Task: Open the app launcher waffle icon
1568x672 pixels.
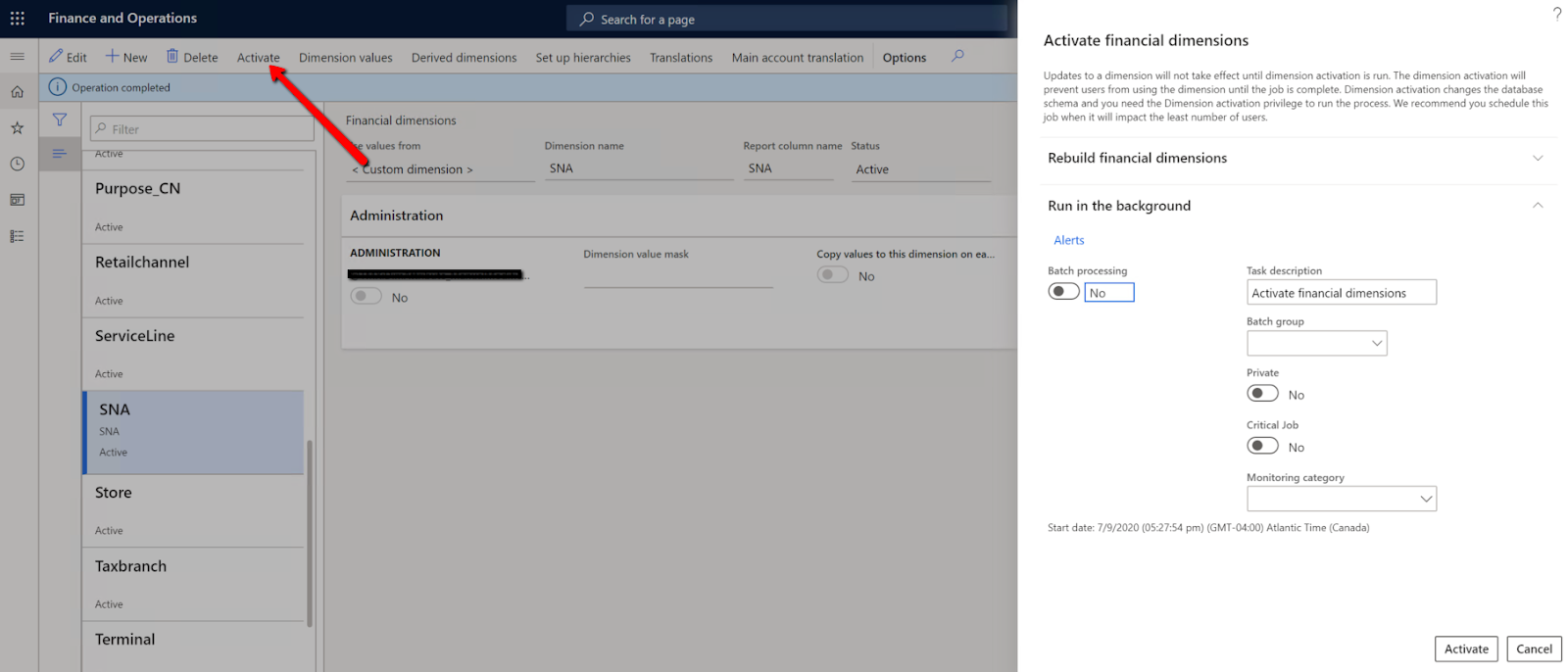Action: click(18, 19)
